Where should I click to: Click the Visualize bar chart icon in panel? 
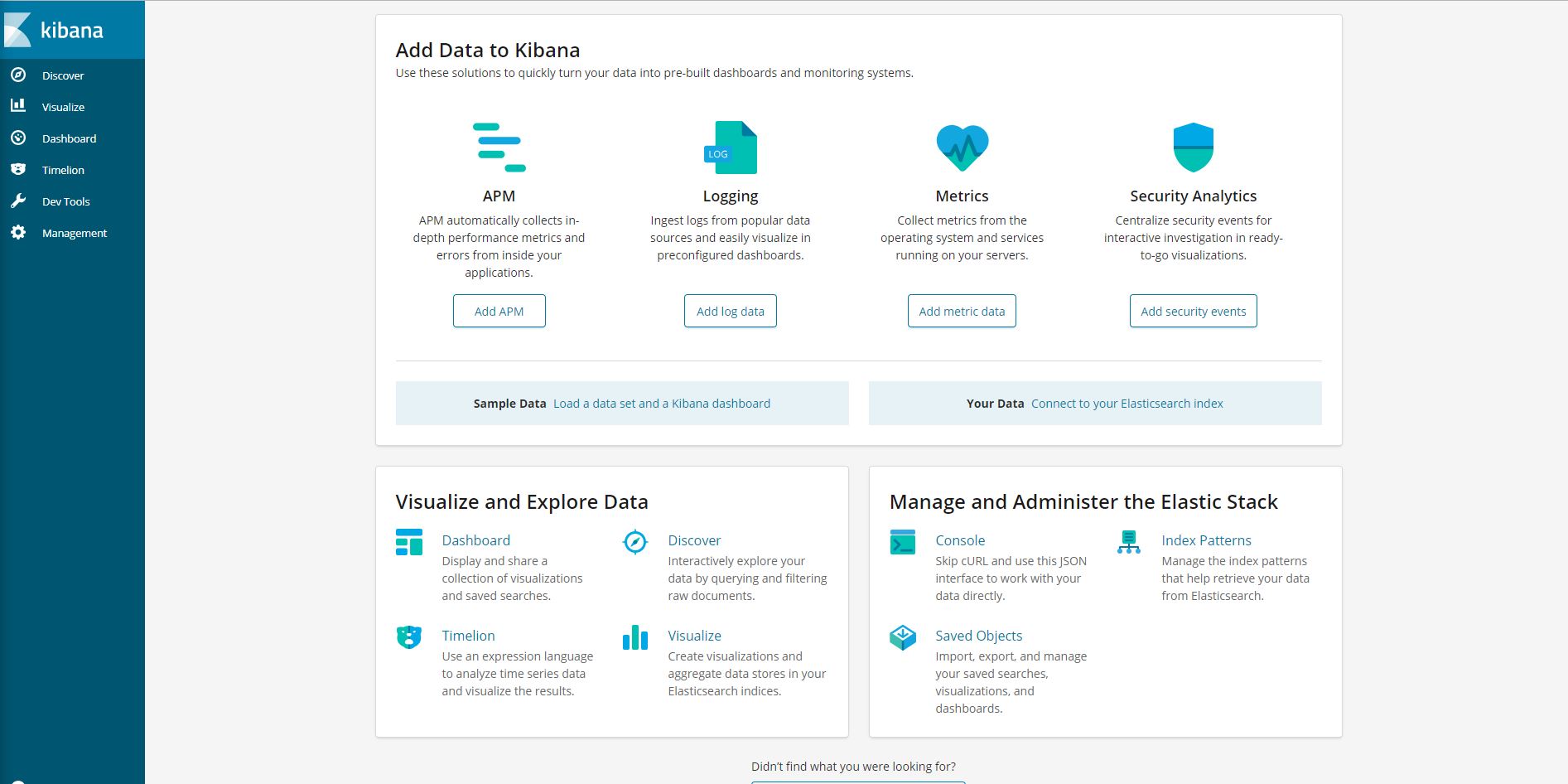point(635,637)
